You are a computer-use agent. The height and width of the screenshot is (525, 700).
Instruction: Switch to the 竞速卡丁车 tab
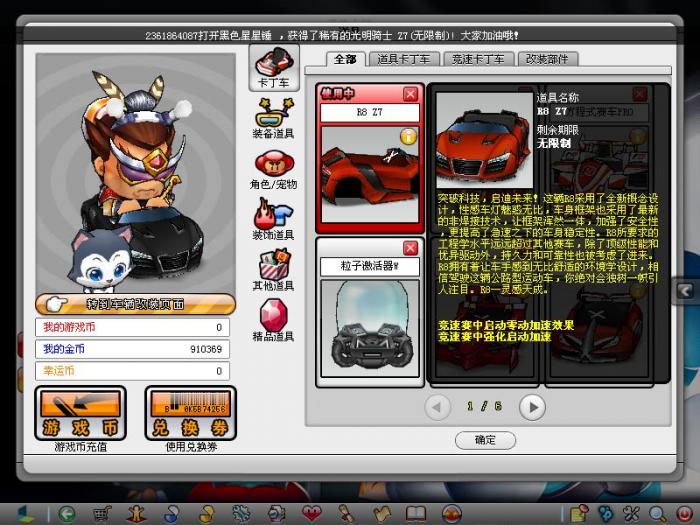tap(478, 59)
